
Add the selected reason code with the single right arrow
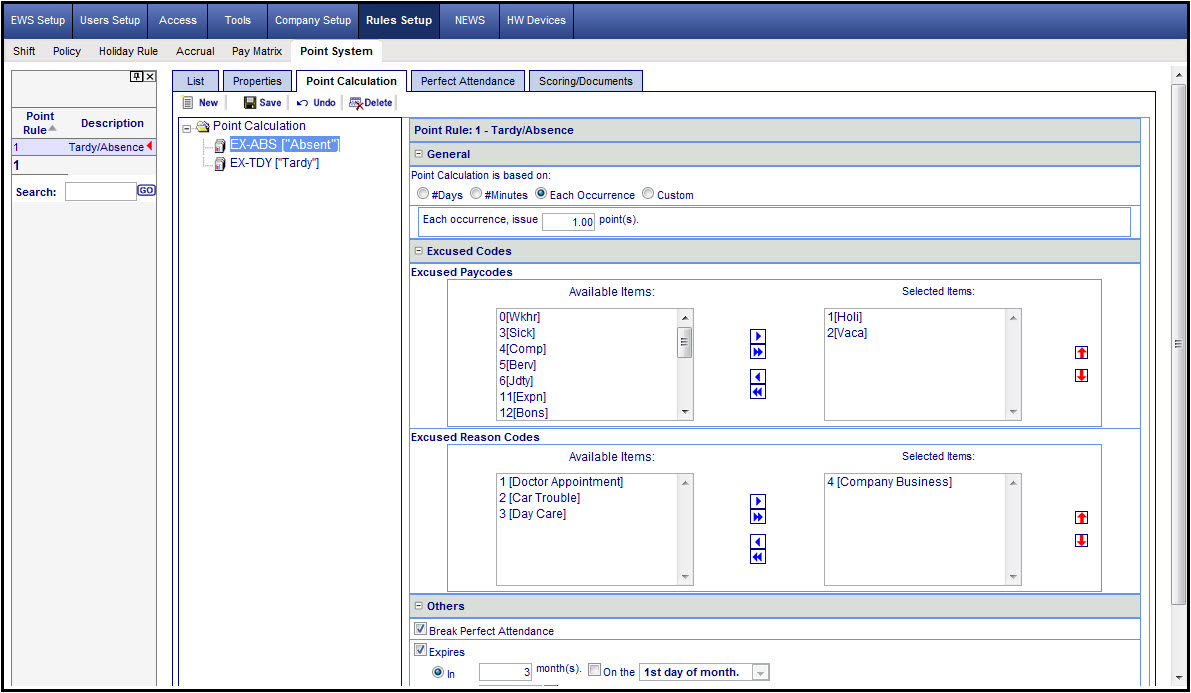(757, 501)
